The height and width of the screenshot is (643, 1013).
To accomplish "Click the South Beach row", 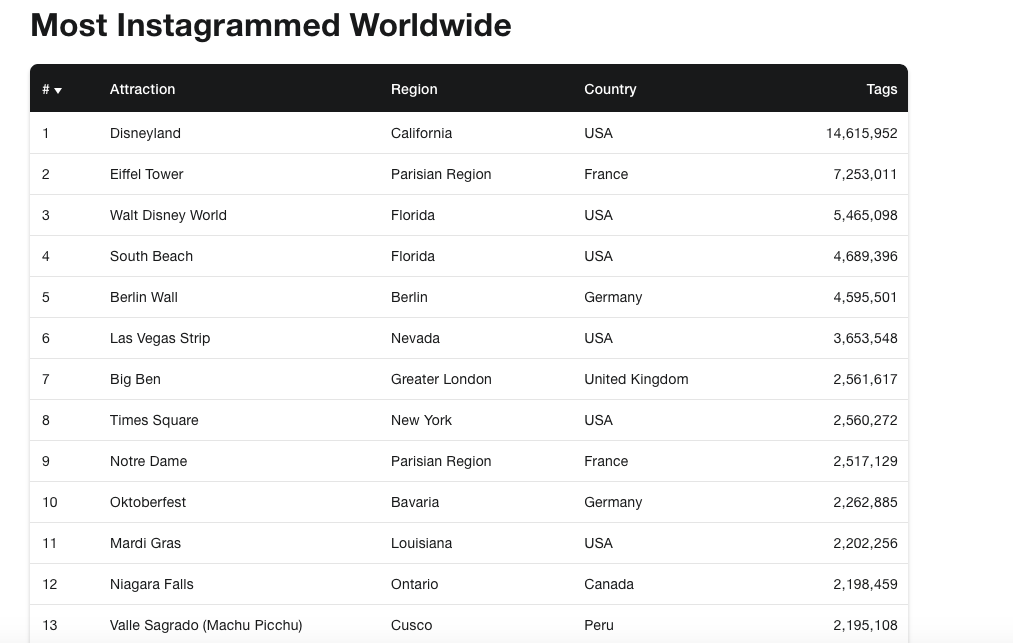I will point(151,256).
